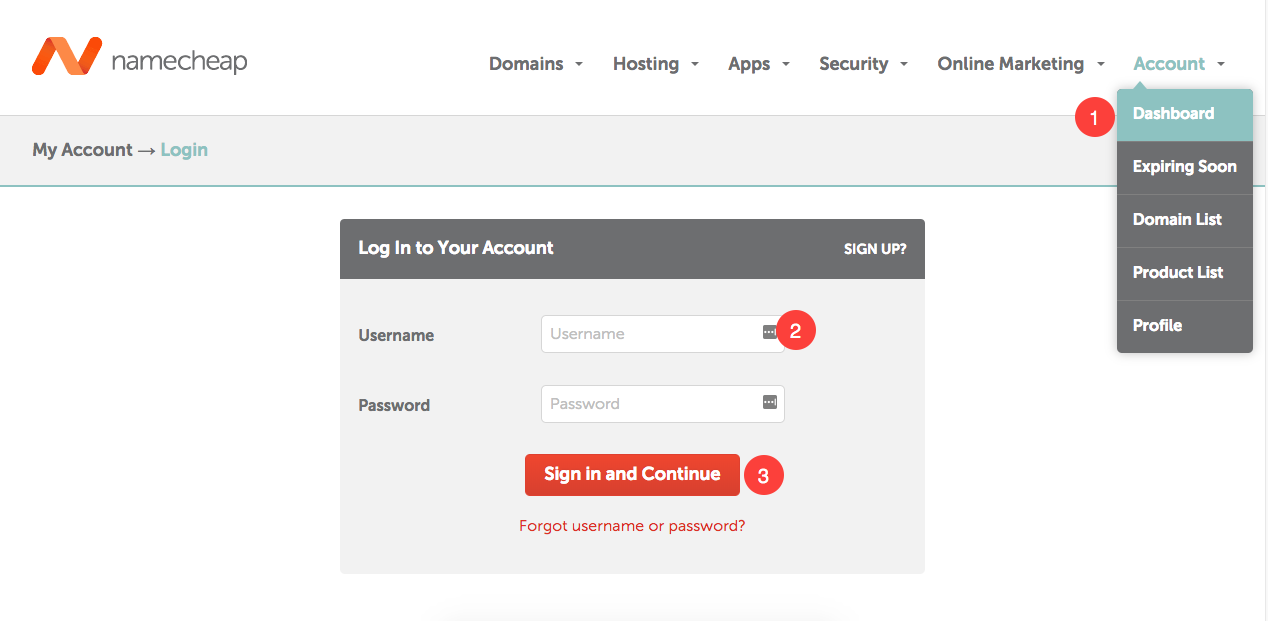Screen dimensions: 1268x621
Task: Click the Account menu
Action: [x=1179, y=64]
